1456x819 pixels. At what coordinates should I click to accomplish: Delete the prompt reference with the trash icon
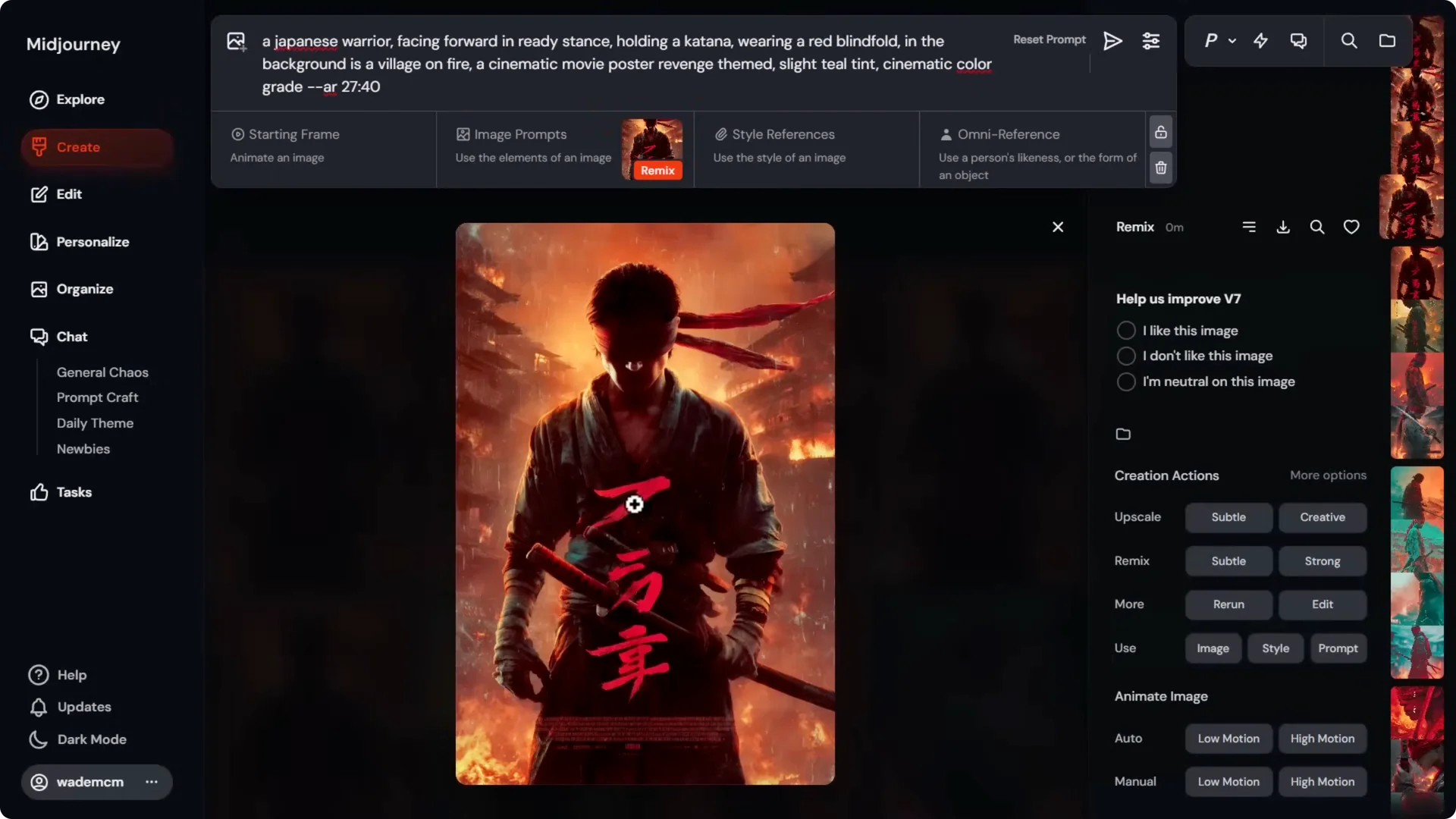[x=1161, y=168]
